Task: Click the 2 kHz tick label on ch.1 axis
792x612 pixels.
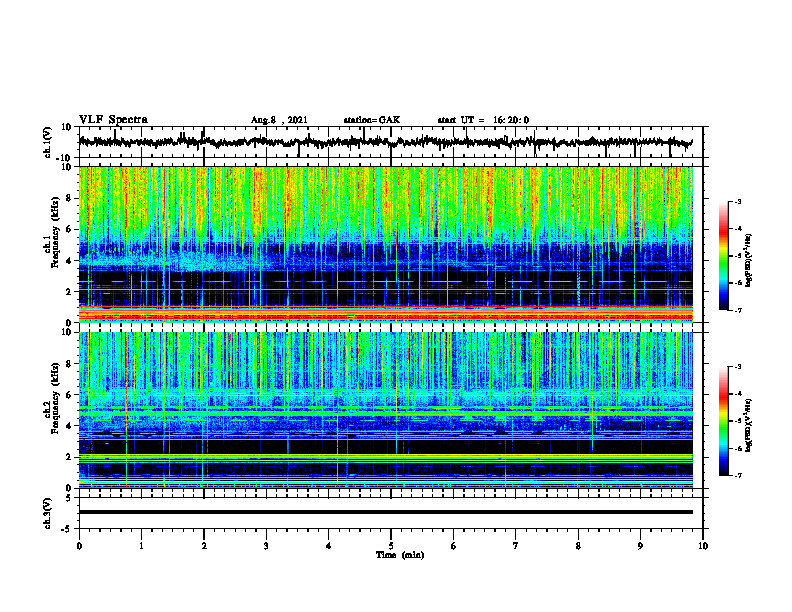Action: pyautogui.click(x=70, y=292)
